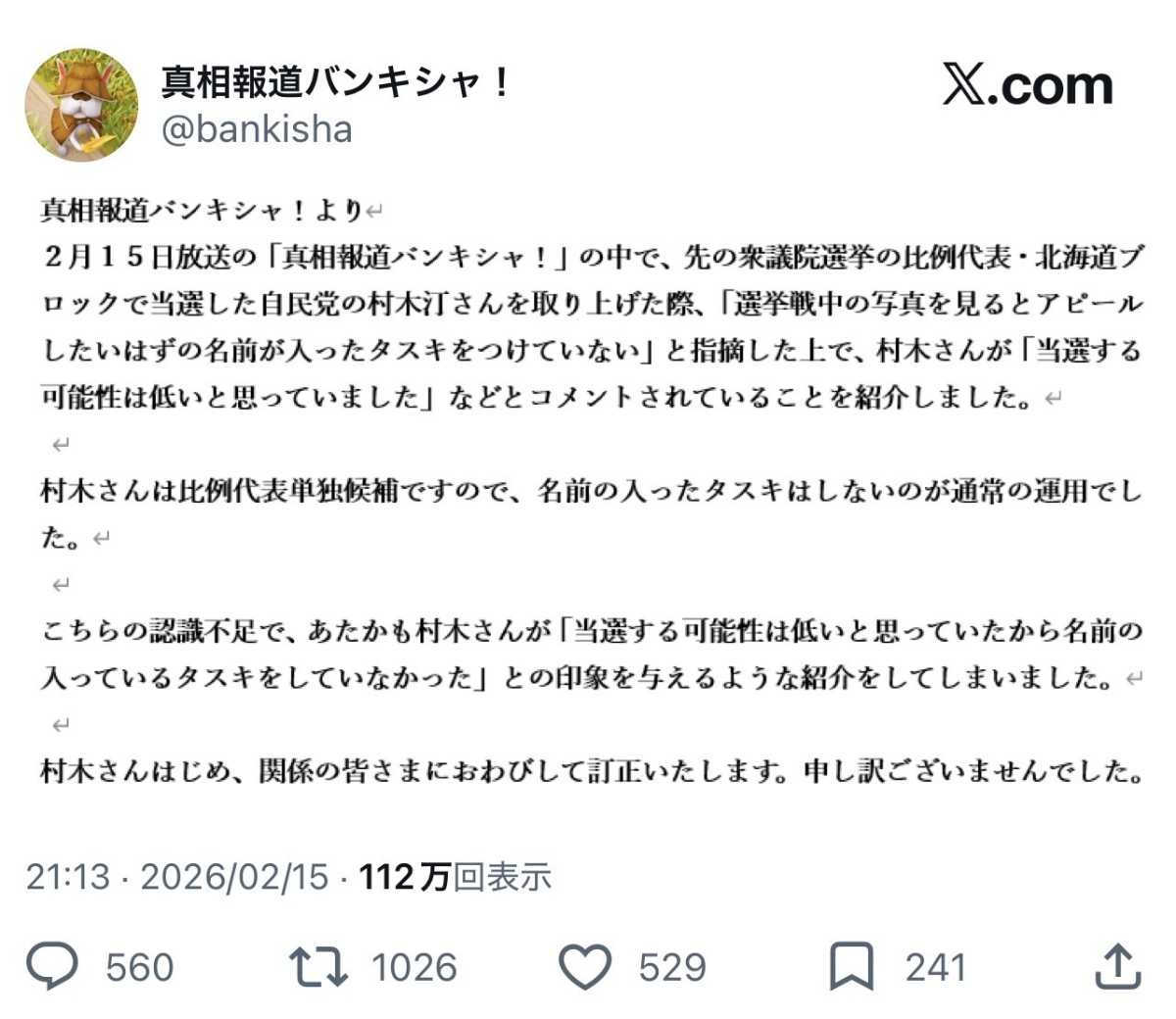Repost this tweet using the retweet icon
The height and width of the screenshot is (1019, 1176).
tap(318, 966)
